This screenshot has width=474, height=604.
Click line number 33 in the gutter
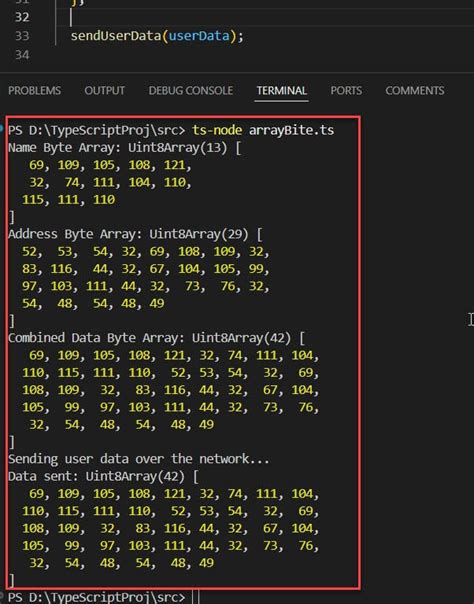(22, 36)
